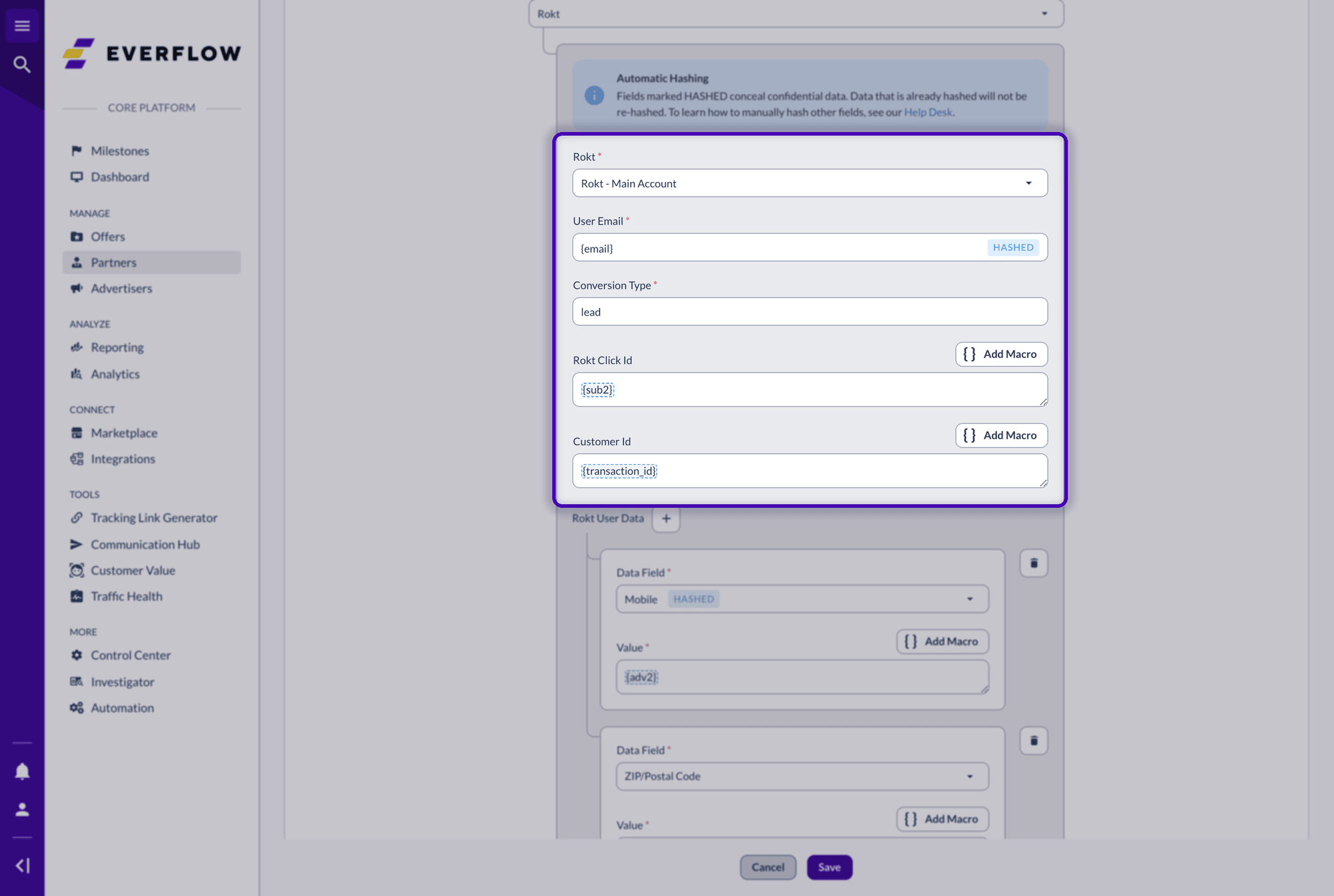
Task: Add a Rokt User Data field
Action: pos(666,518)
